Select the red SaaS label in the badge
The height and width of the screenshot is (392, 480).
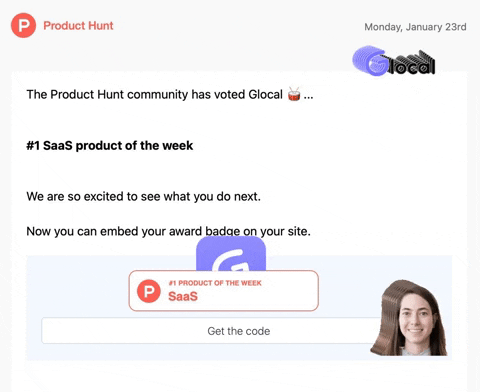183,296
